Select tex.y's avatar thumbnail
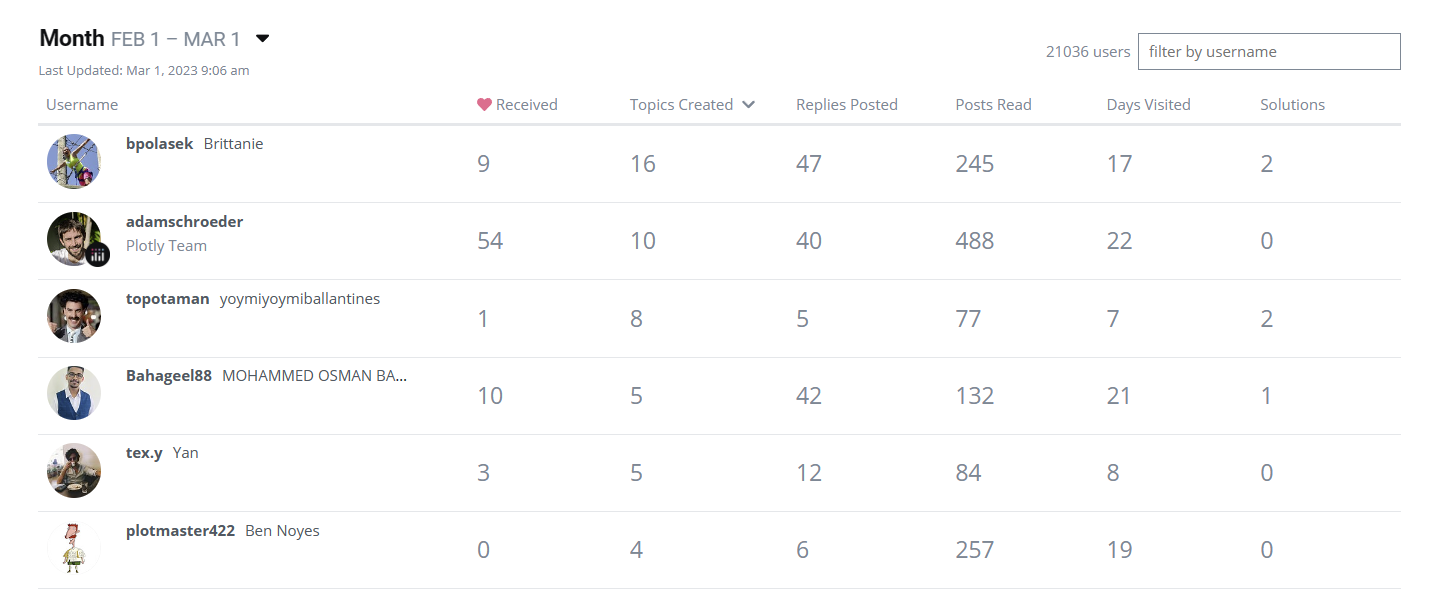Viewport: 1441px width, 589px height. coord(74,470)
